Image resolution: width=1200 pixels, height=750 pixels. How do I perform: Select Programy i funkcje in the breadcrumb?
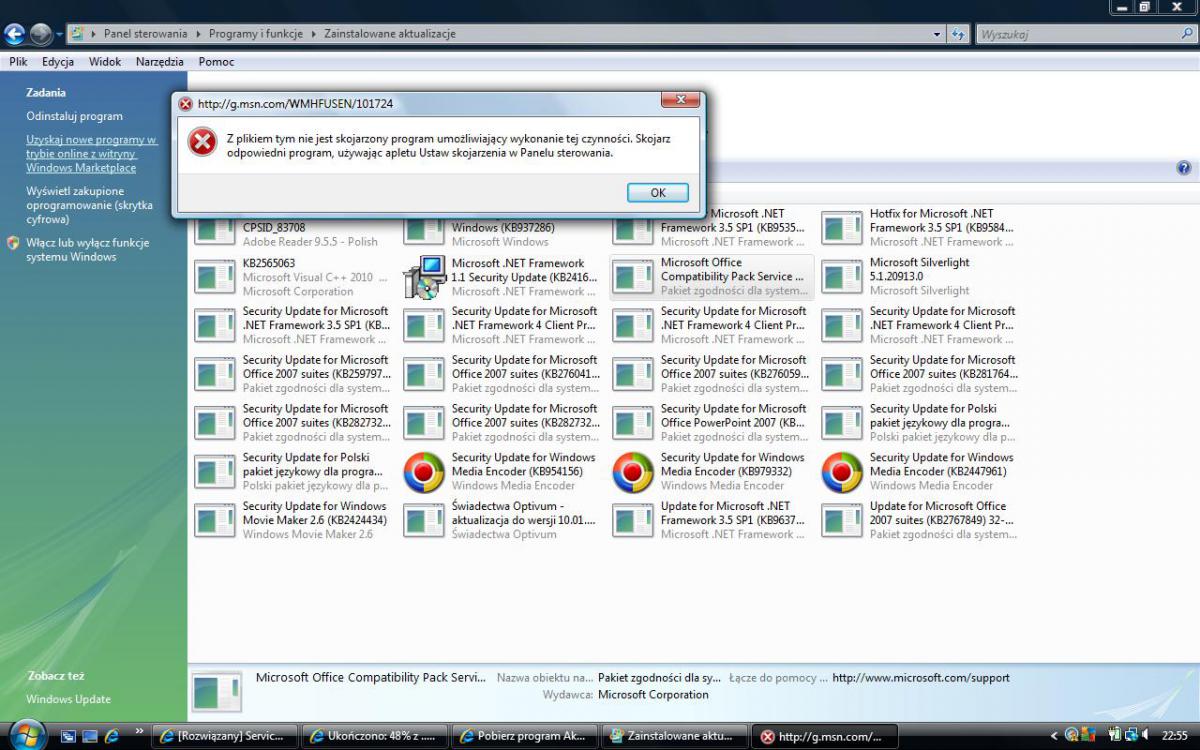[x=256, y=34]
